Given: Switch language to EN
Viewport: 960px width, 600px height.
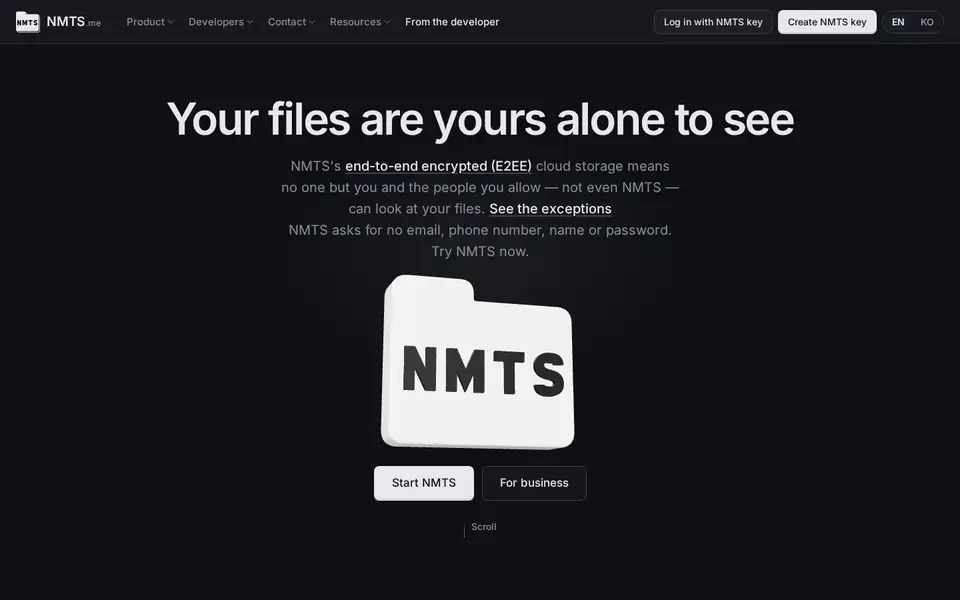Looking at the screenshot, I should click(898, 22).
